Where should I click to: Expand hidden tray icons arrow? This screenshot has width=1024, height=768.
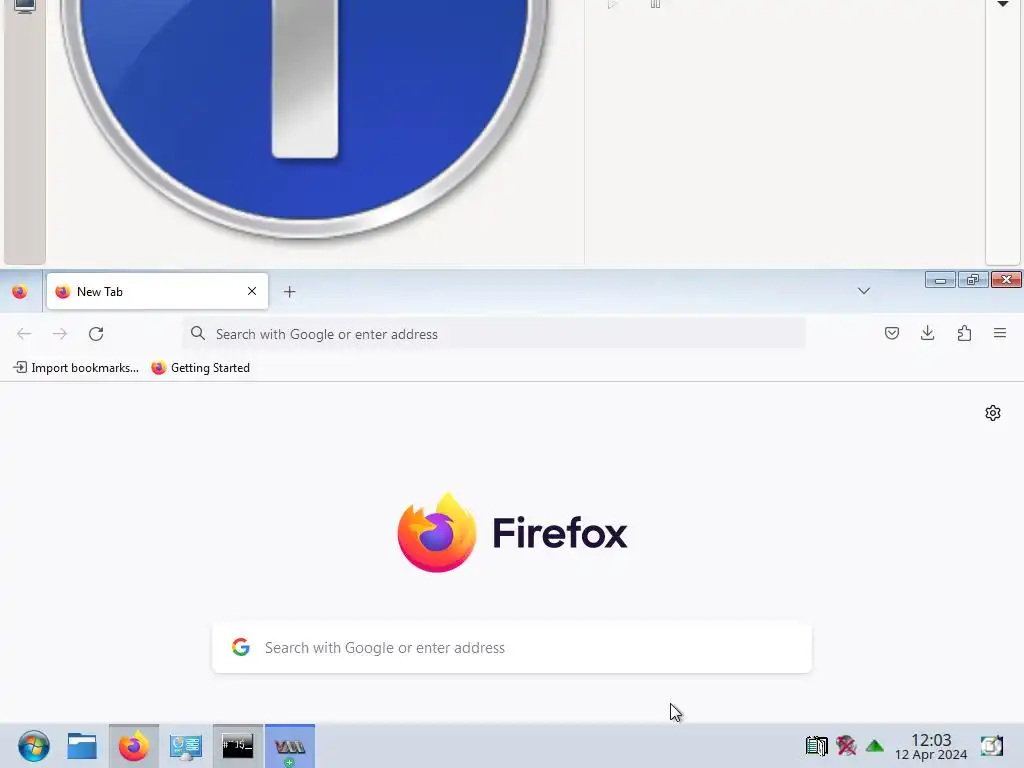pyautogui.click(x=874, y=746)
